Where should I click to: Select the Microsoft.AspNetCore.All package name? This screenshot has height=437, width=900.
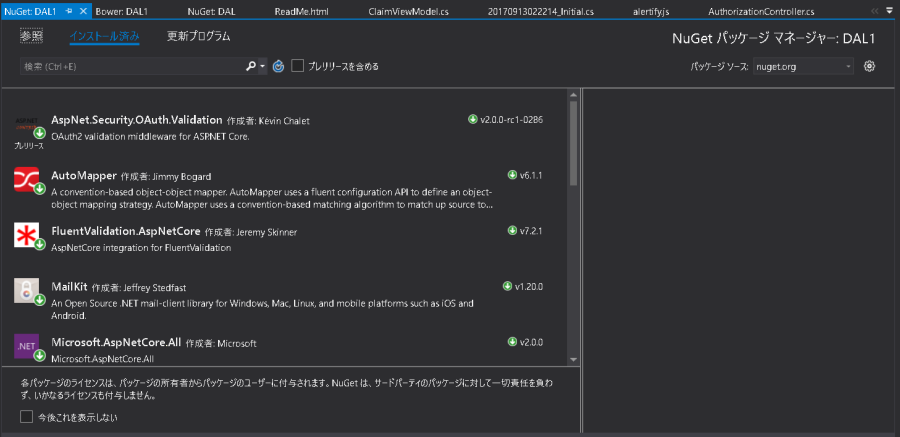pyautogui.click(x=117, y=342)
